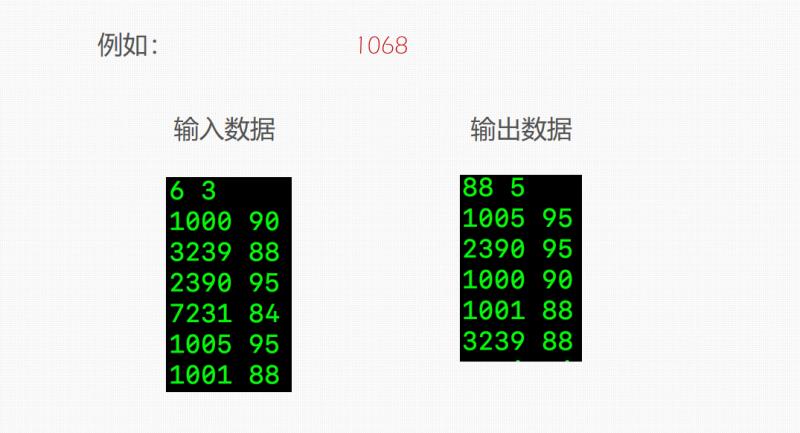Click the number 5 in output's first line
This screenshot has width=800, height=433.
tap(517, 187)
